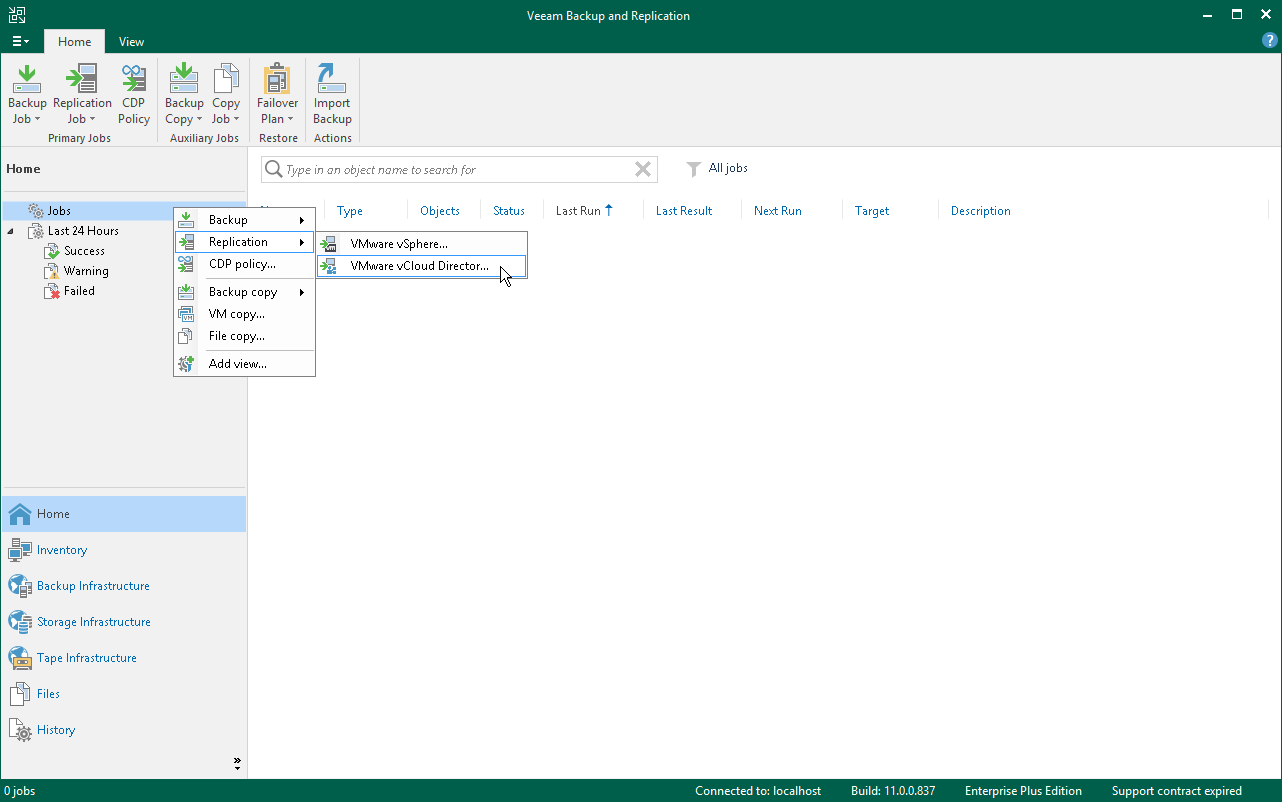1282x802 pixels.
Task: Click the Storage Infrastructure icon
Action: pyautogui.click(x=20, y=622)
